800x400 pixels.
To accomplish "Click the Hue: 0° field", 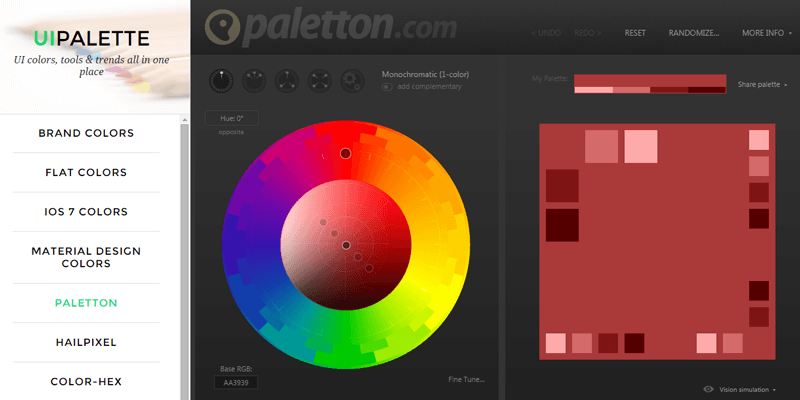I will (232, 118).
